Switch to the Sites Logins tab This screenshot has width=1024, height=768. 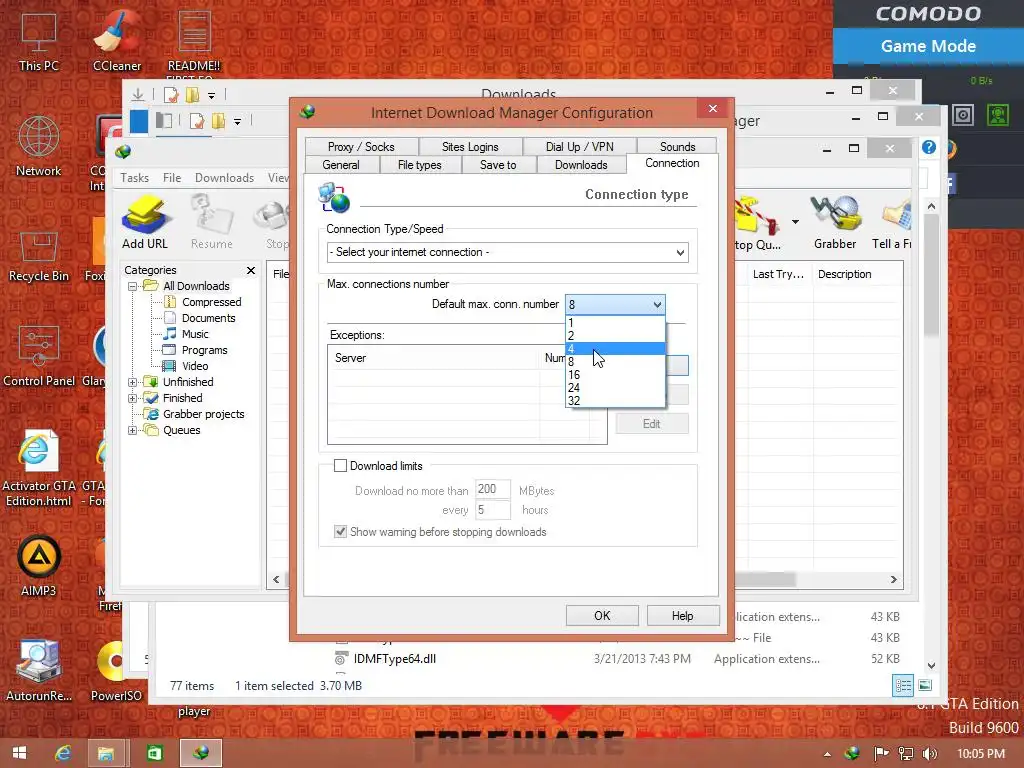click(x=470, y=147)
